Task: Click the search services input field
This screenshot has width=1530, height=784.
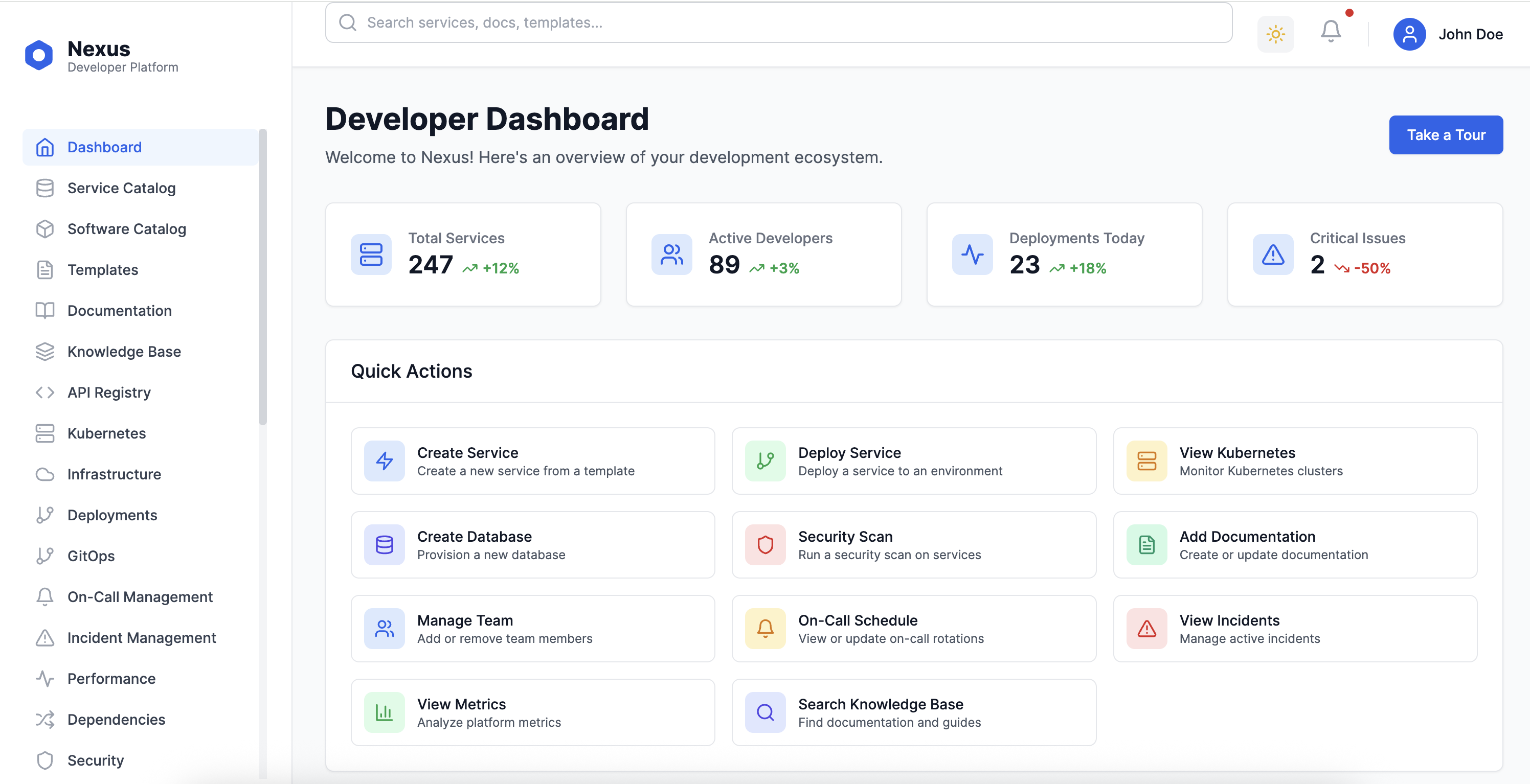Action: pyautogui.click(x=778, y=22)
